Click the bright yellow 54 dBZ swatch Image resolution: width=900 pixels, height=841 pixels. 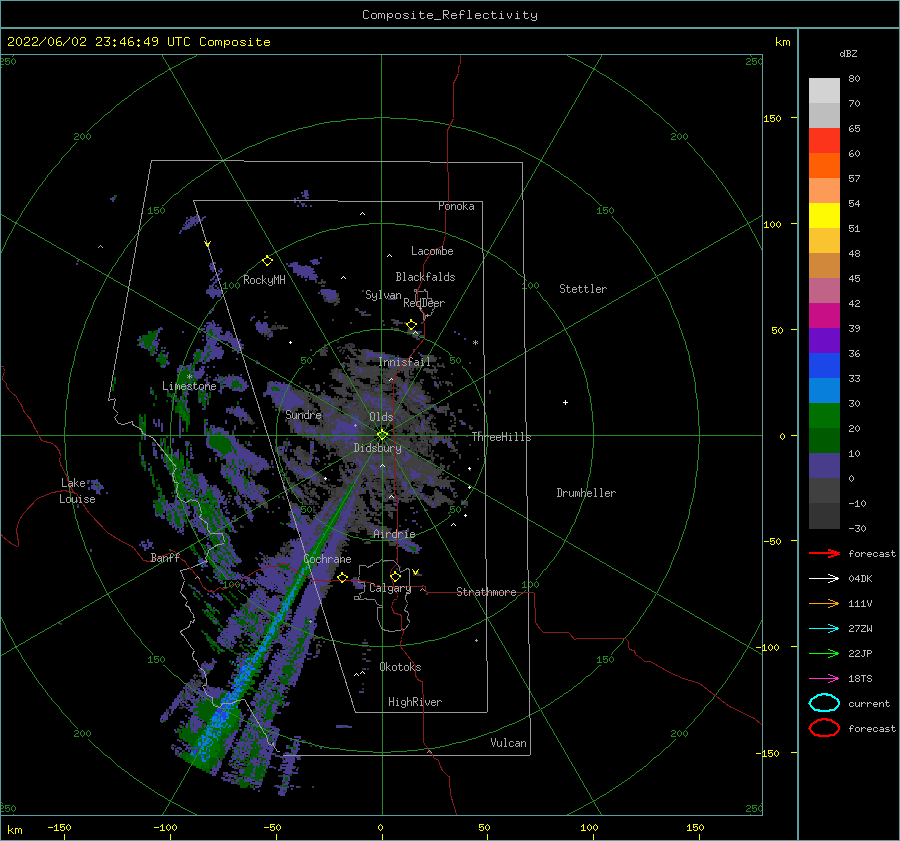824,215
